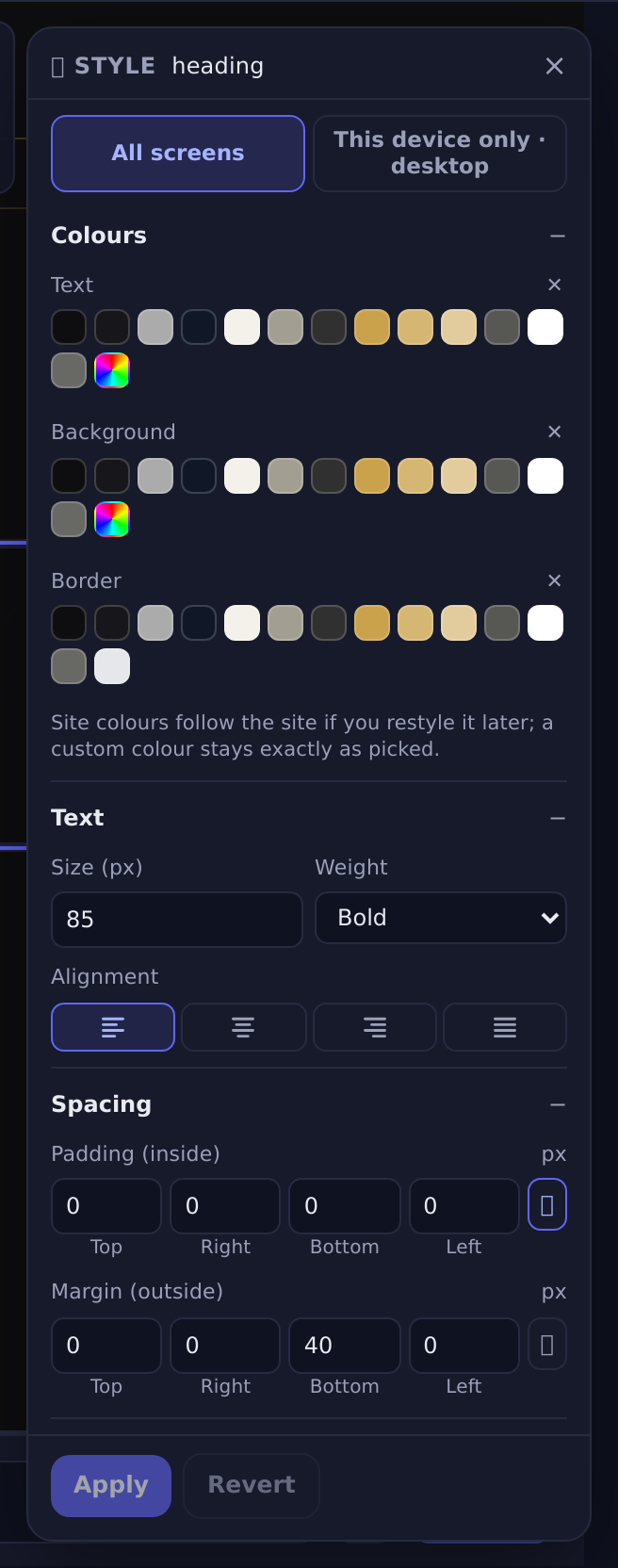
Task: Click the Revert button
Action: 252,1486
